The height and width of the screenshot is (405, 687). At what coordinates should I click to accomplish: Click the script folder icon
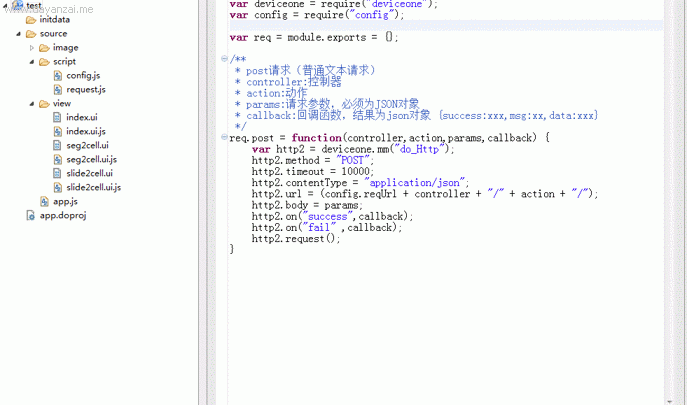coord(44,62)
